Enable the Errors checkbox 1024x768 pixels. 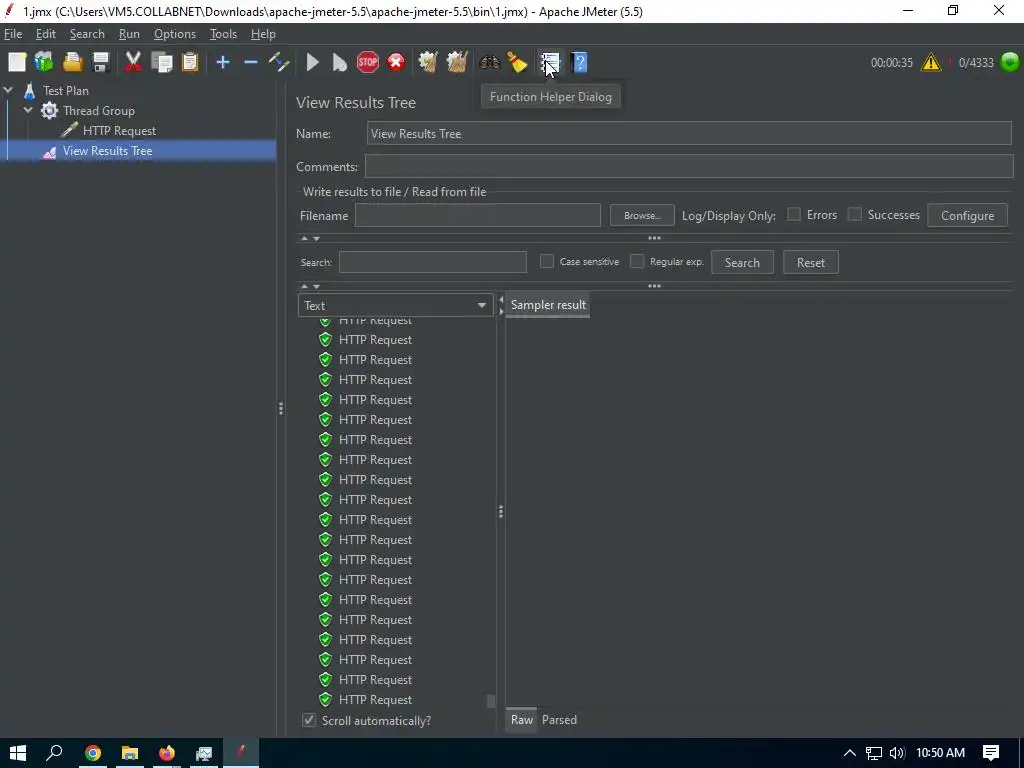coord(794,214)
